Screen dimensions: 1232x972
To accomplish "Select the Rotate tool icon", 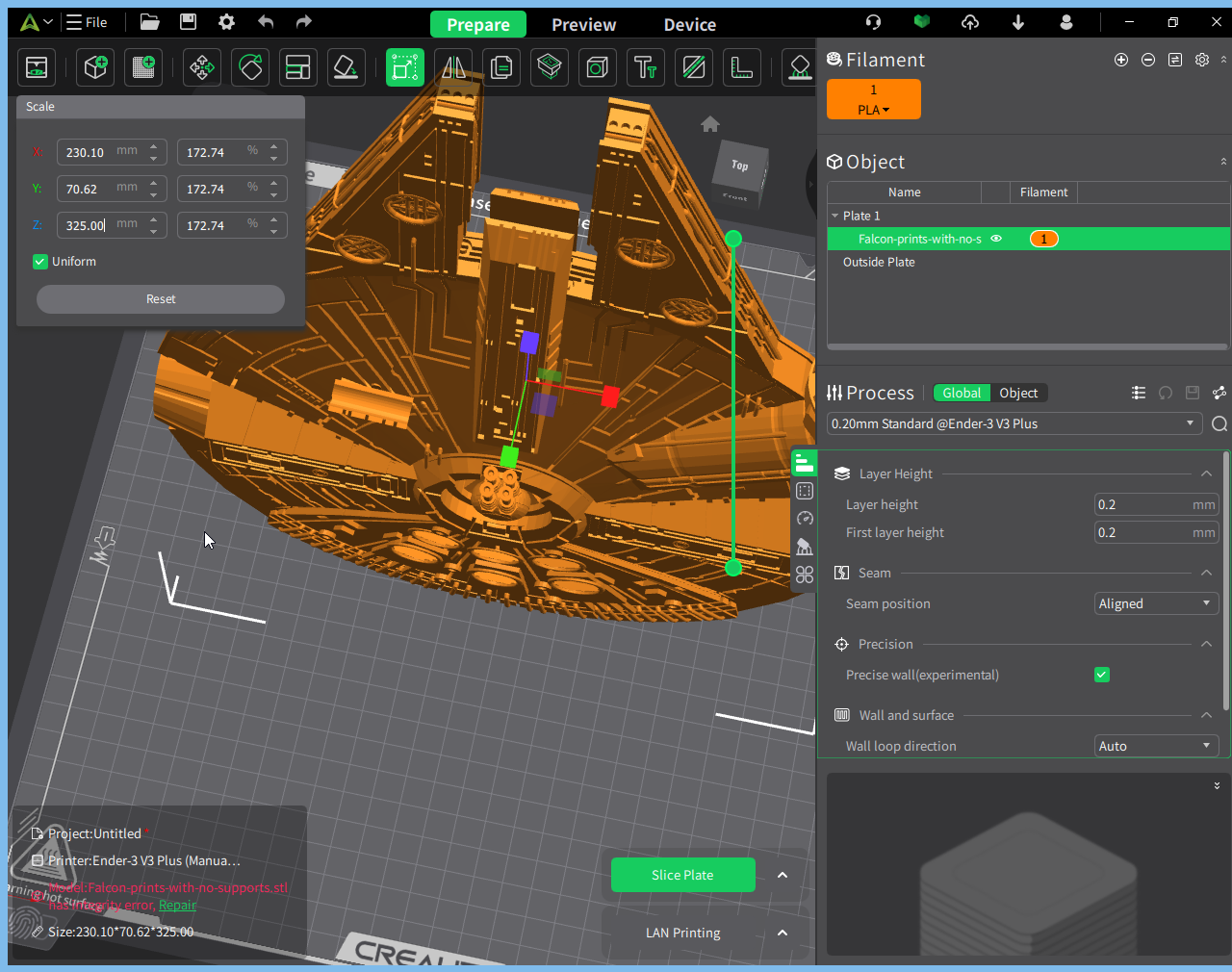I will point(250,67).
